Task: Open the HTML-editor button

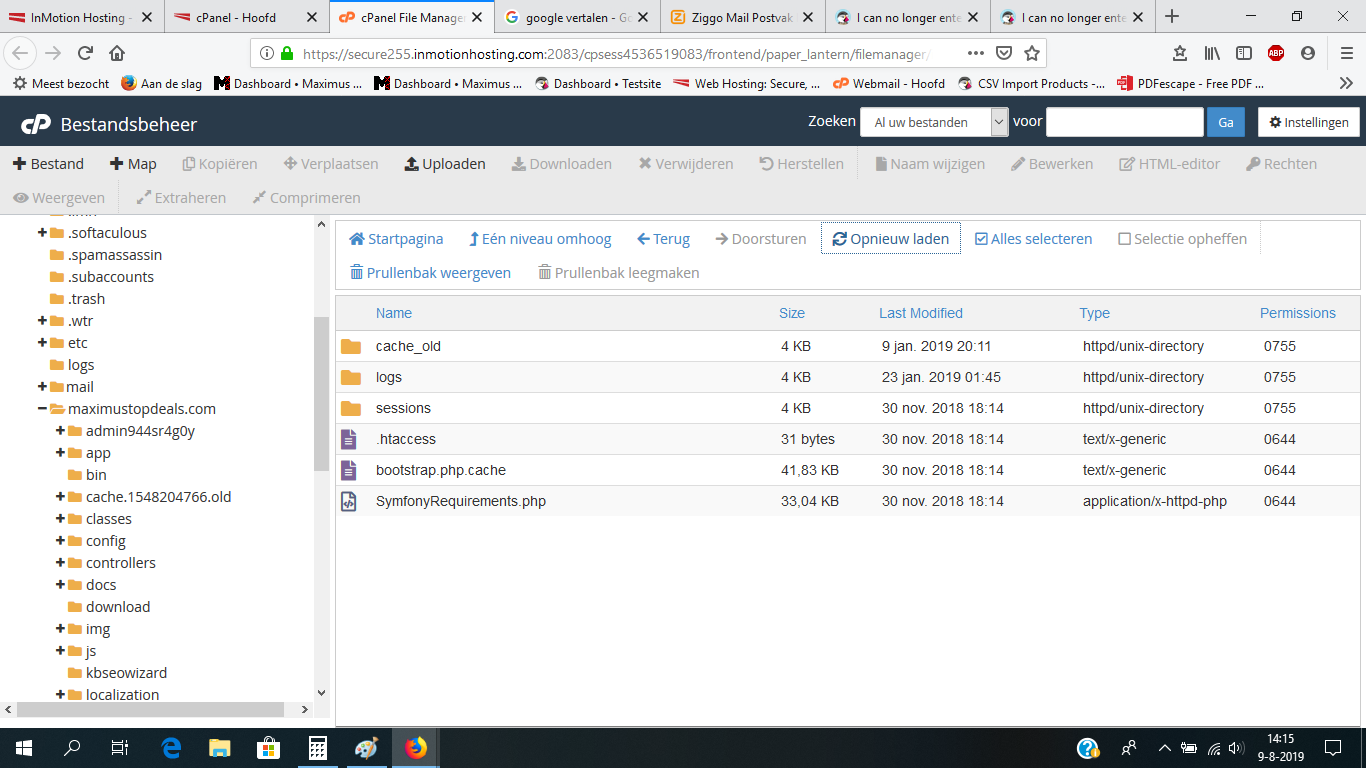Action: (1170, 164)
